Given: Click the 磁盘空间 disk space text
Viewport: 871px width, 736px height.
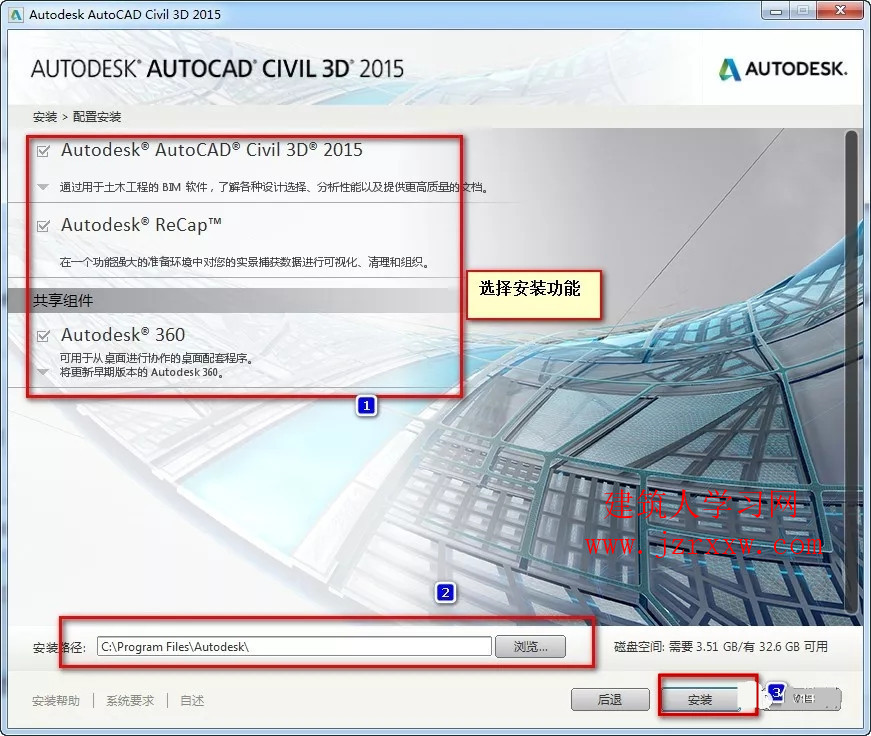Looking at the screenshot, I should point(720,647).
